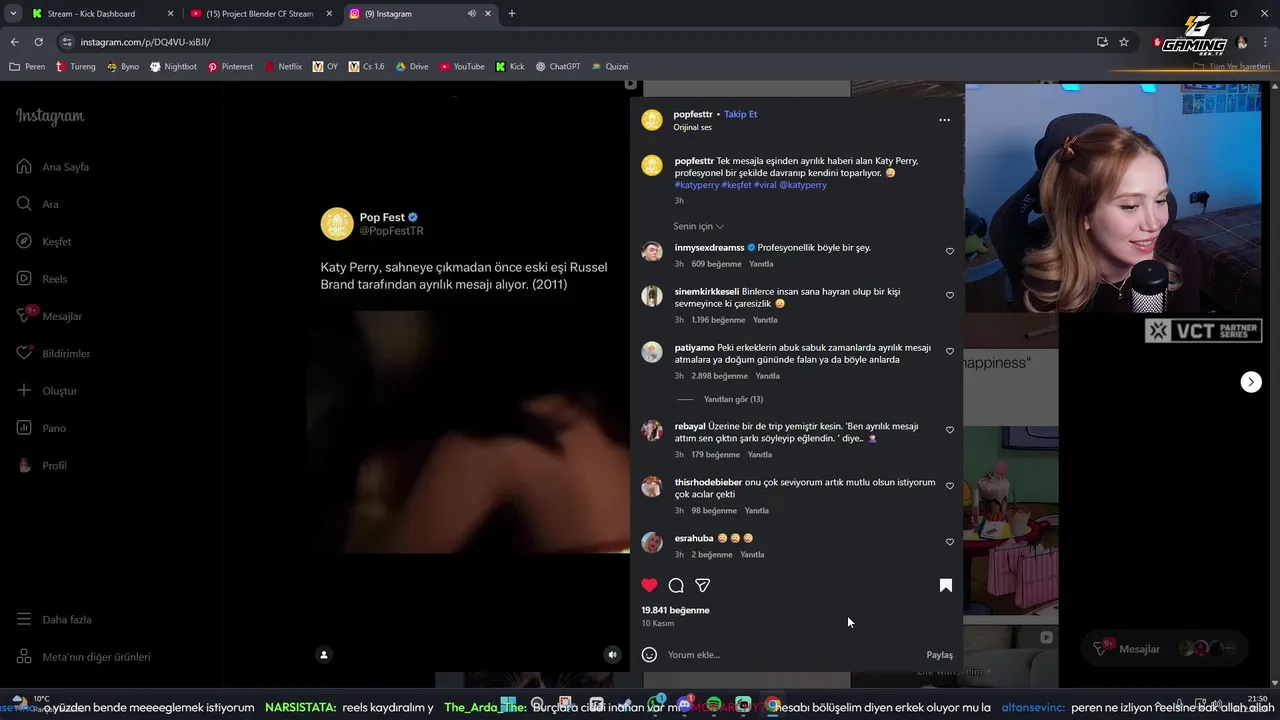The width and height of the screenshot is (1280, 720).
Task: Open Daha fazla menu
Action: click(54, 620)
